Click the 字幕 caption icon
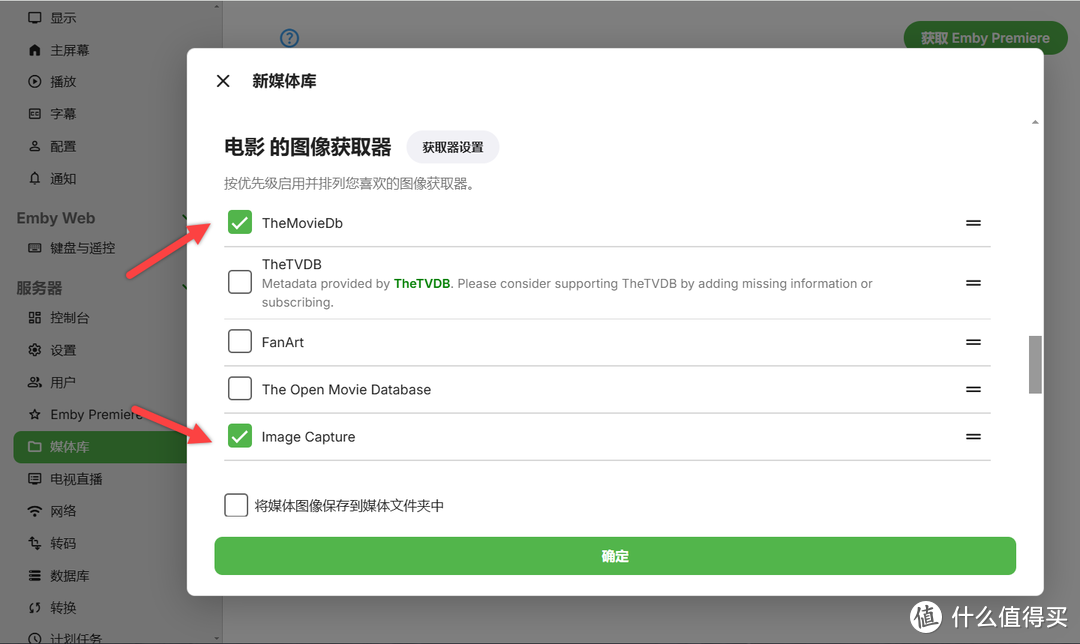1080x644 pixels. click(34, 114)
